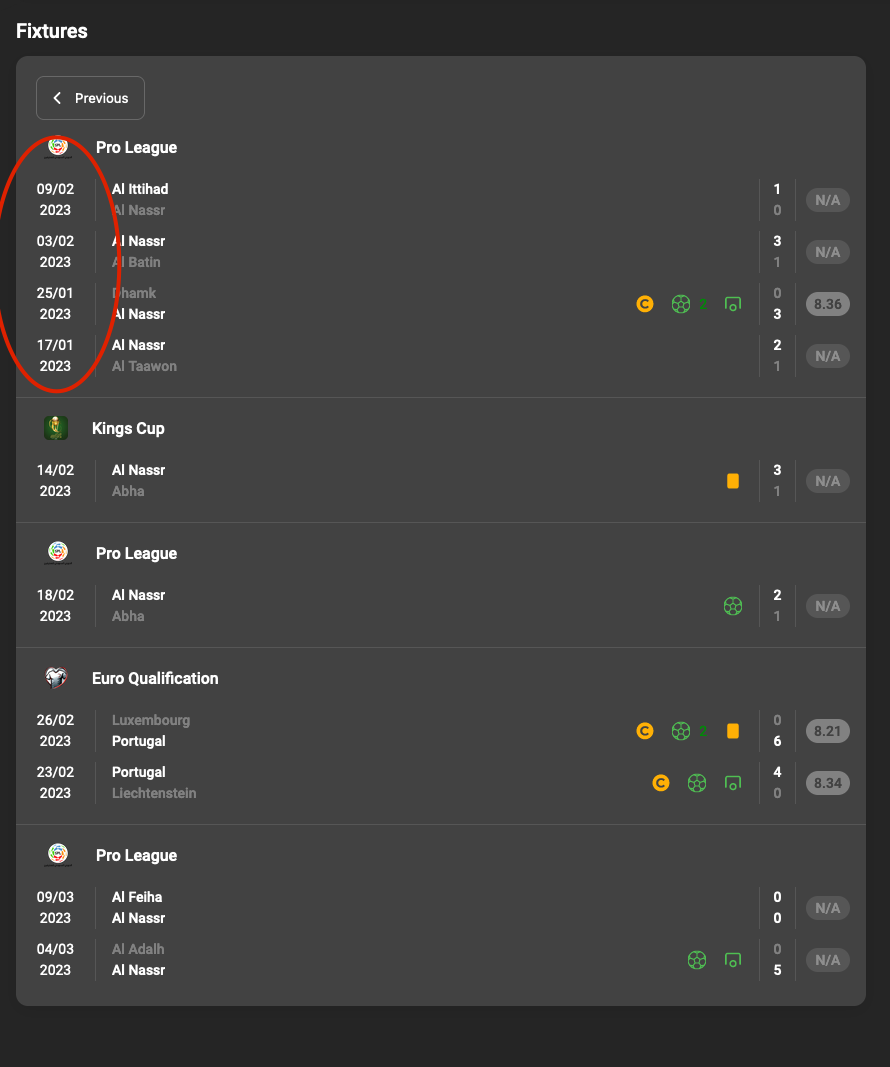Viewport: 890px width, 1067px height.
Task: Select the yellow card in the Luxembourg vs Portugal row
Action: coord(733,731)
